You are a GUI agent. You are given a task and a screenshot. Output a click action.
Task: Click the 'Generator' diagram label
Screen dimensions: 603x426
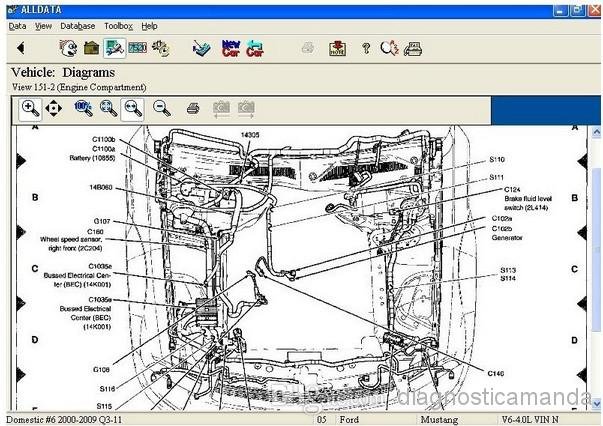pos(507,238)
